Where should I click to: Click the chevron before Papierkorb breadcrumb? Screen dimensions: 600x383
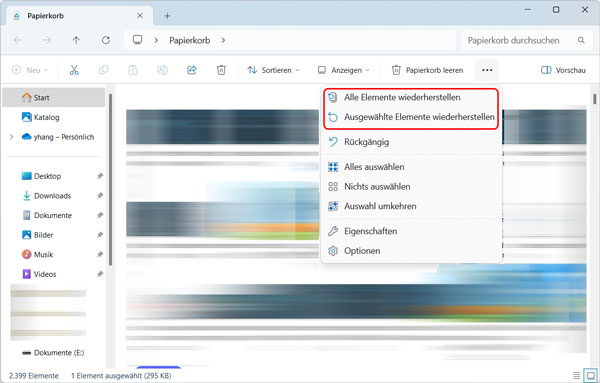point(156,40)
